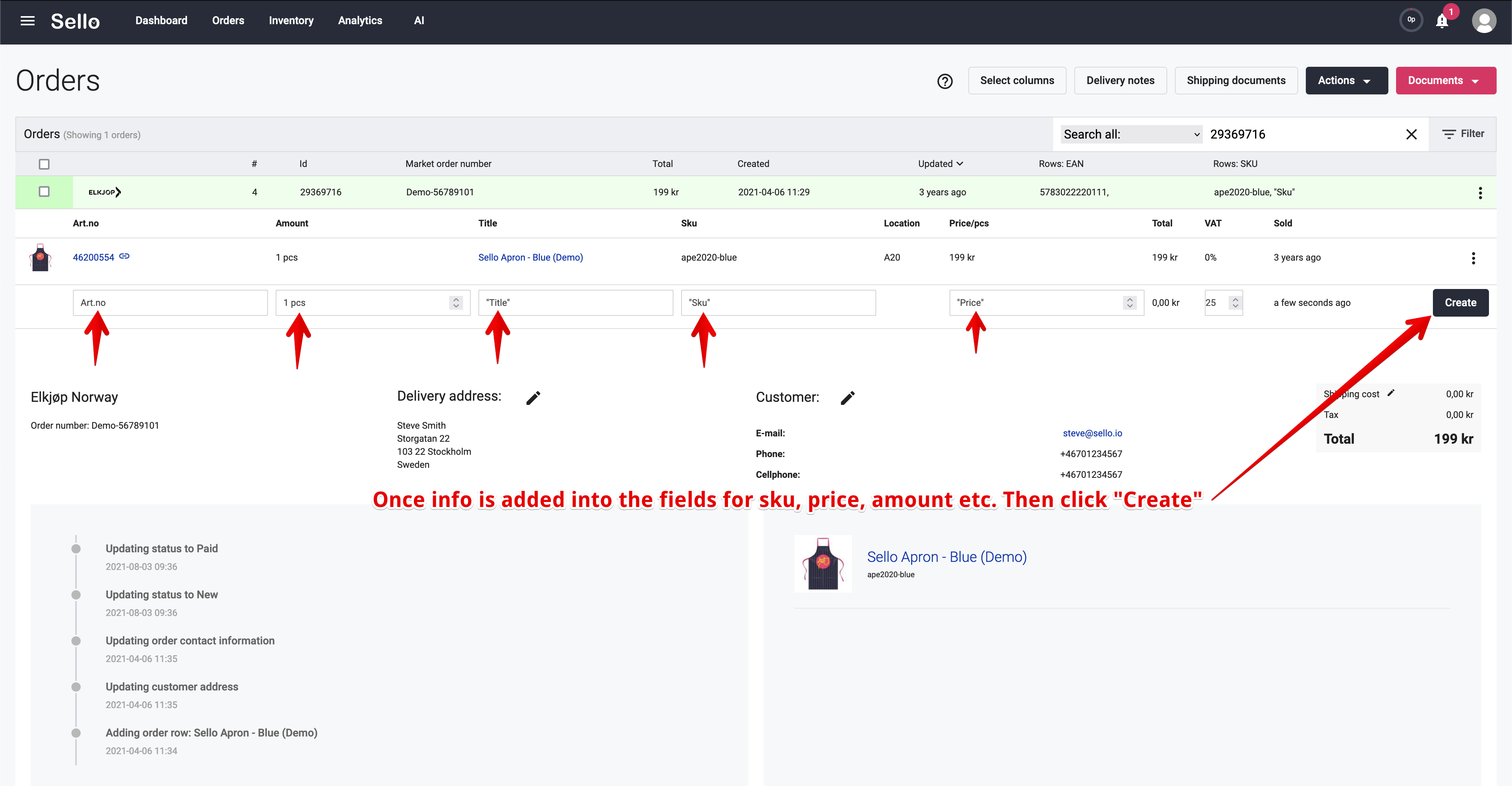Open the notifications bell
The width and height of the screenshot is (1512, 786).
point(1442,21)
